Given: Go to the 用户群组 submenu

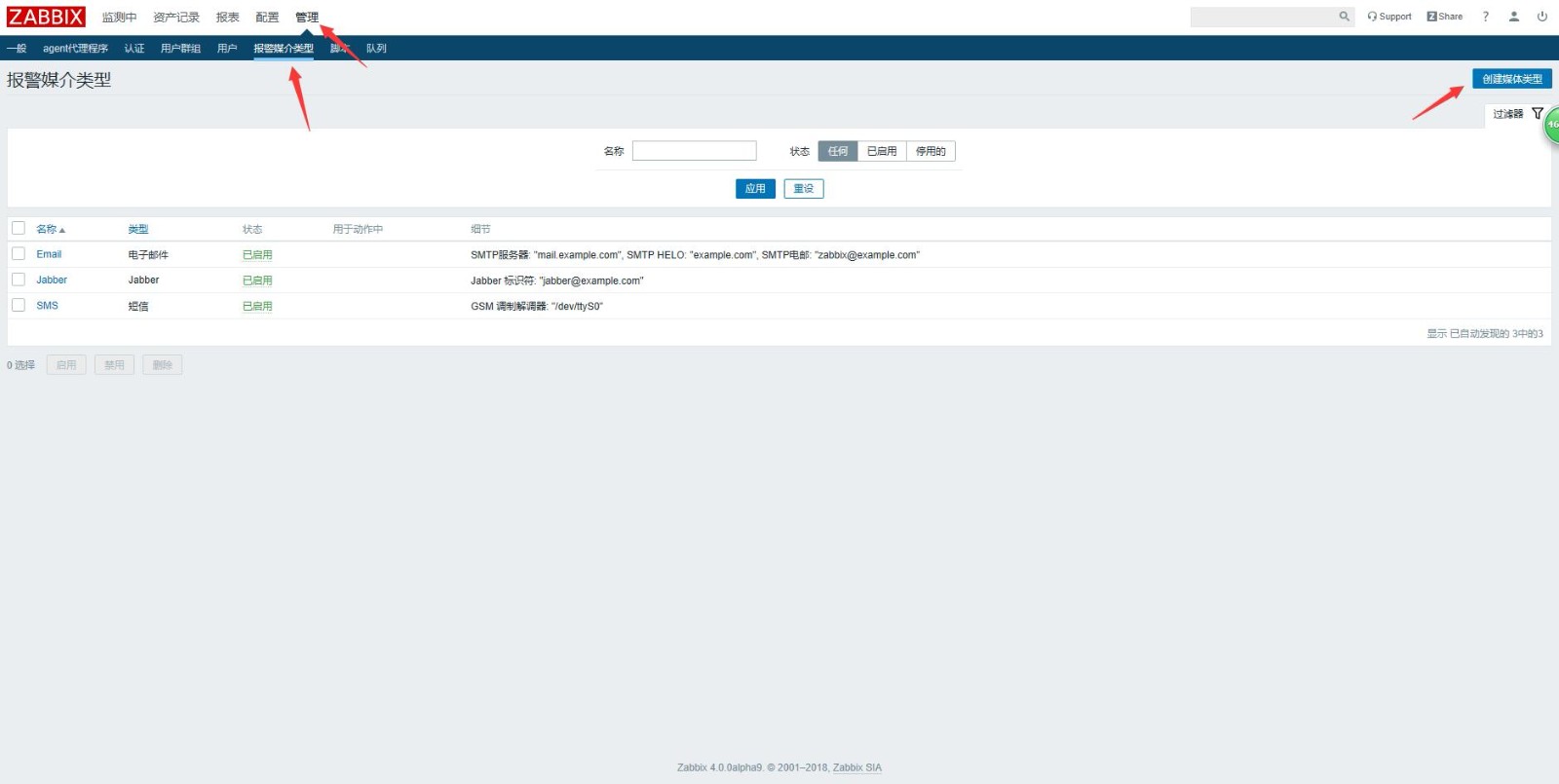Looking at the screenshot, I should click(180, 49).
